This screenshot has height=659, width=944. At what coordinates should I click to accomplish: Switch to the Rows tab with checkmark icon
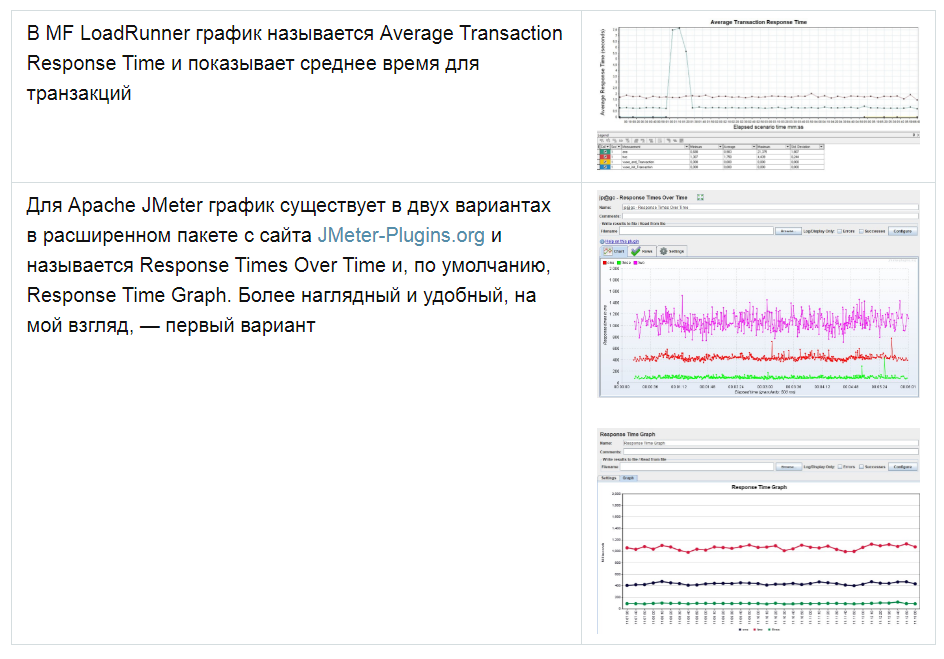642,252
